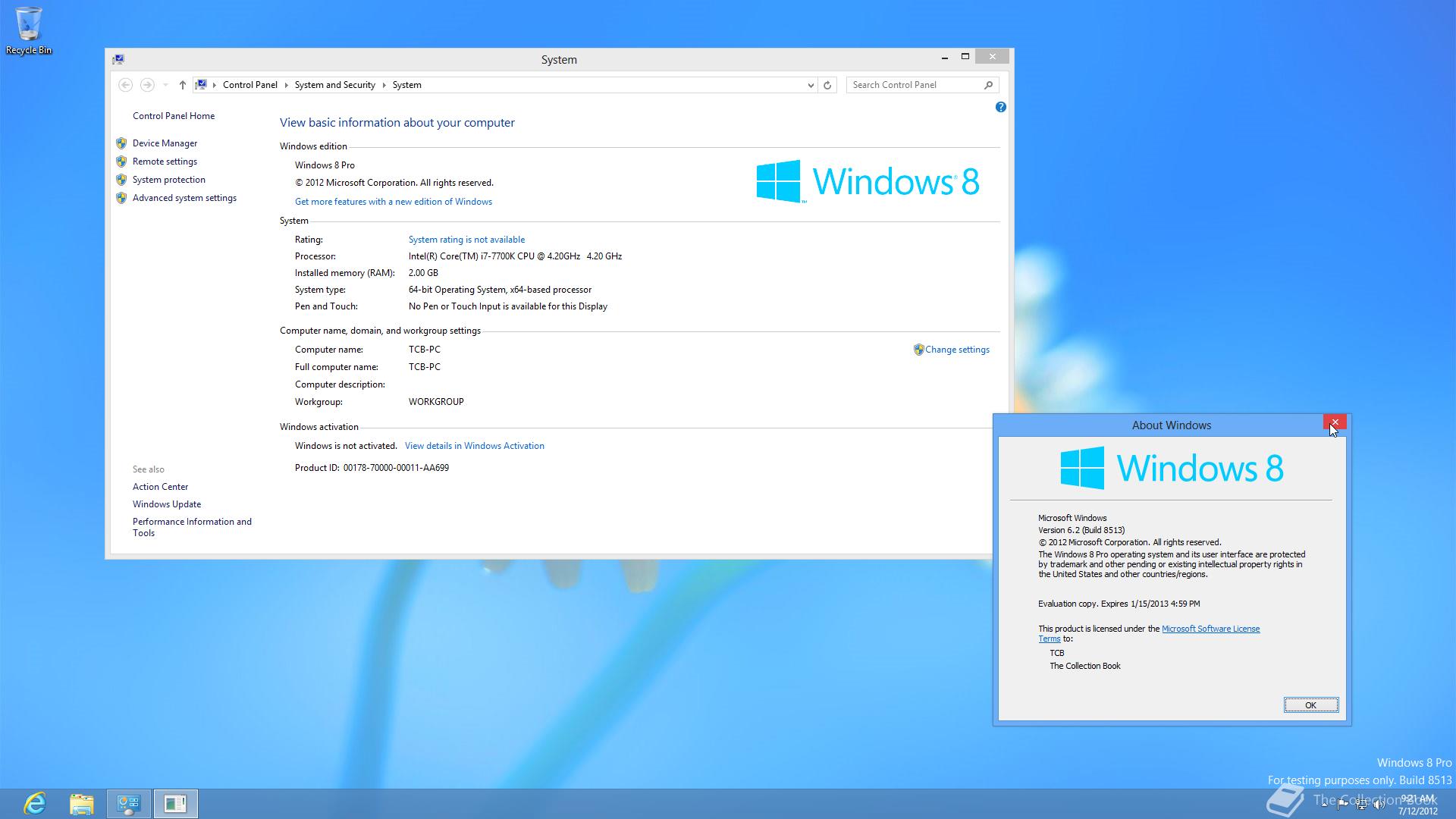1456x819 pixels.
Task: Go forward in System window navigation
Action: [147, 85]
